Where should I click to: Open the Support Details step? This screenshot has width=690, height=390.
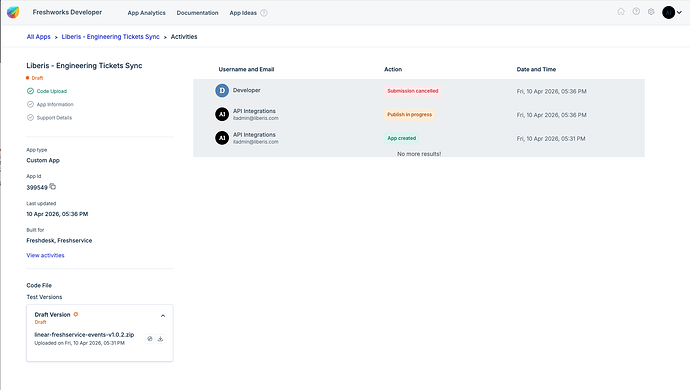coord(54,118)
